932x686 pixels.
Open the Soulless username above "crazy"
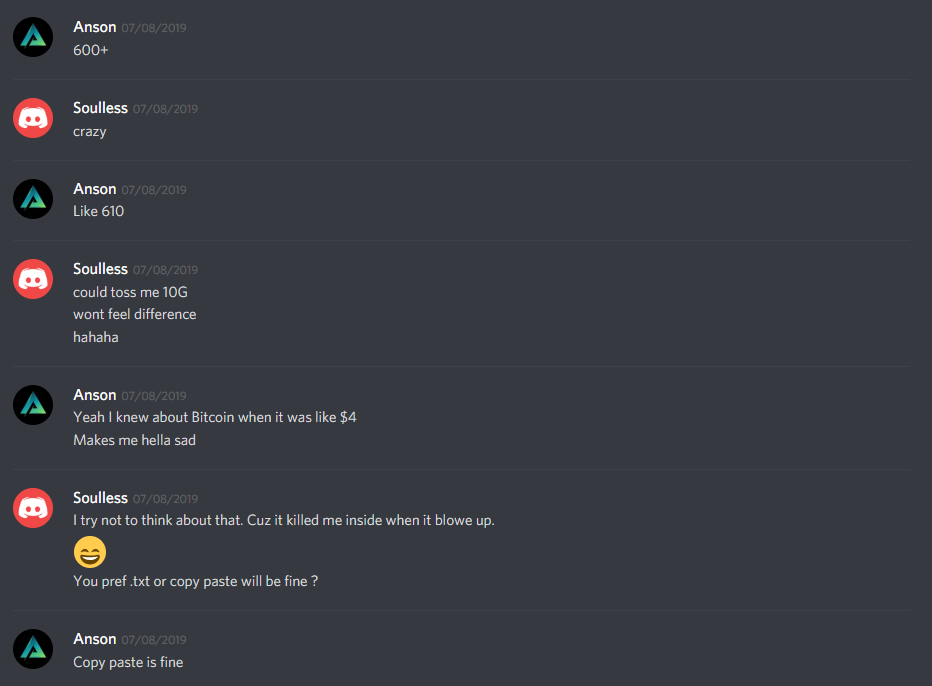(x=100, y=108)
